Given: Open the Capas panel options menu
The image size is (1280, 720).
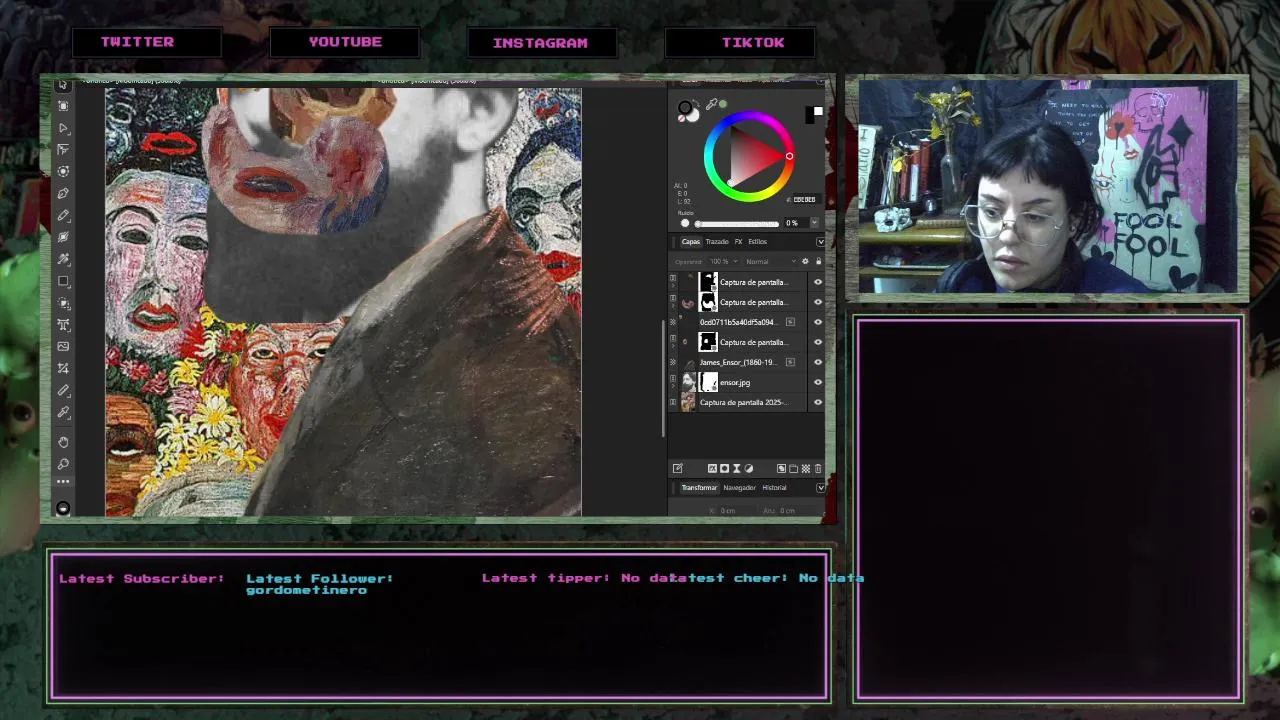Looking at the screenshot, I should (820, 242).
